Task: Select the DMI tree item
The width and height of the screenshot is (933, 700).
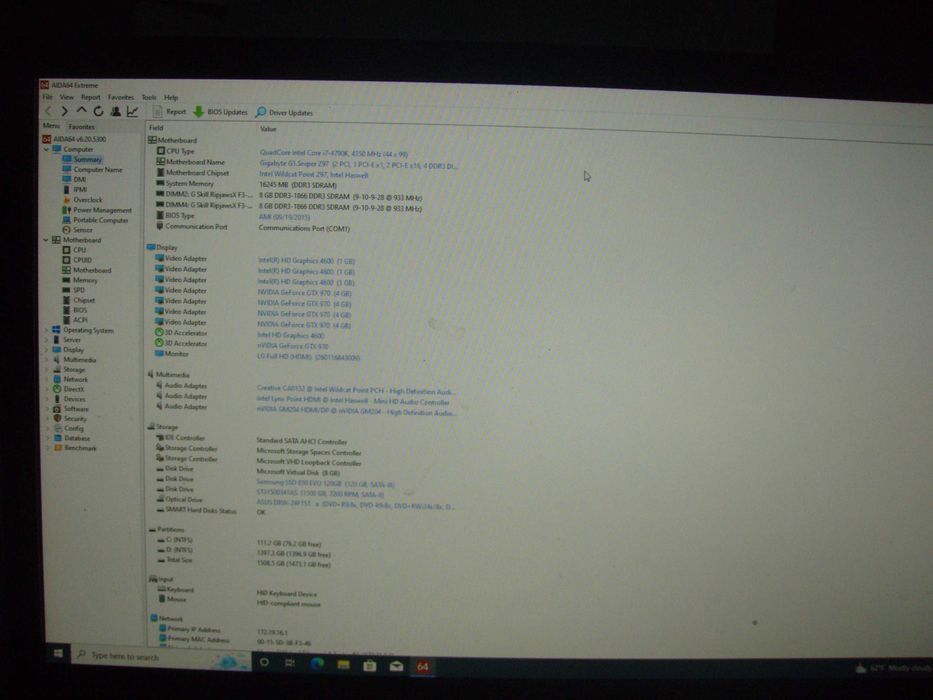Action: pos(80,179)
